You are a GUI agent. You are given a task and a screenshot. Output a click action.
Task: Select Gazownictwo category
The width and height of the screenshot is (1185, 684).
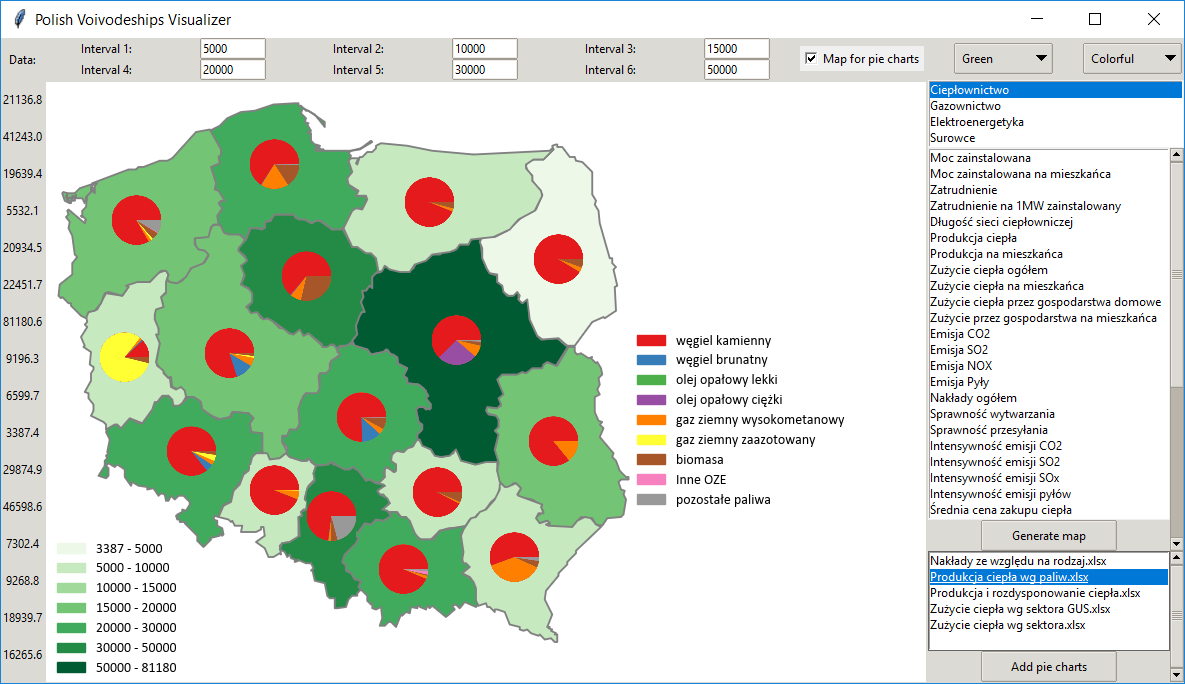point(1055,106)
